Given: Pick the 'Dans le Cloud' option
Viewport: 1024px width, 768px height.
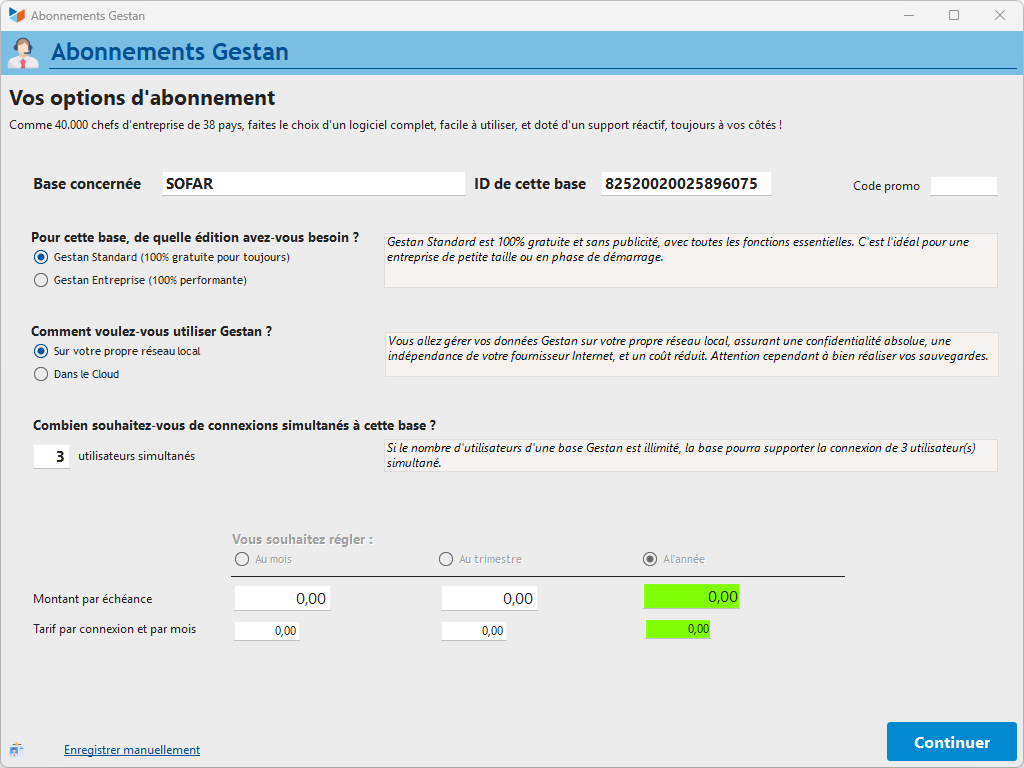Looking at the screenshot, I should (41, 374).
